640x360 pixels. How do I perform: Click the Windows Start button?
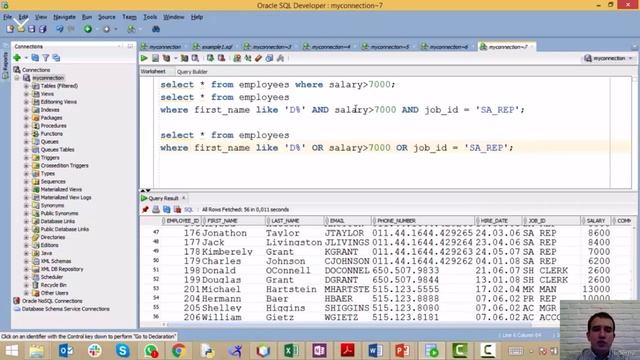point(11,351)
